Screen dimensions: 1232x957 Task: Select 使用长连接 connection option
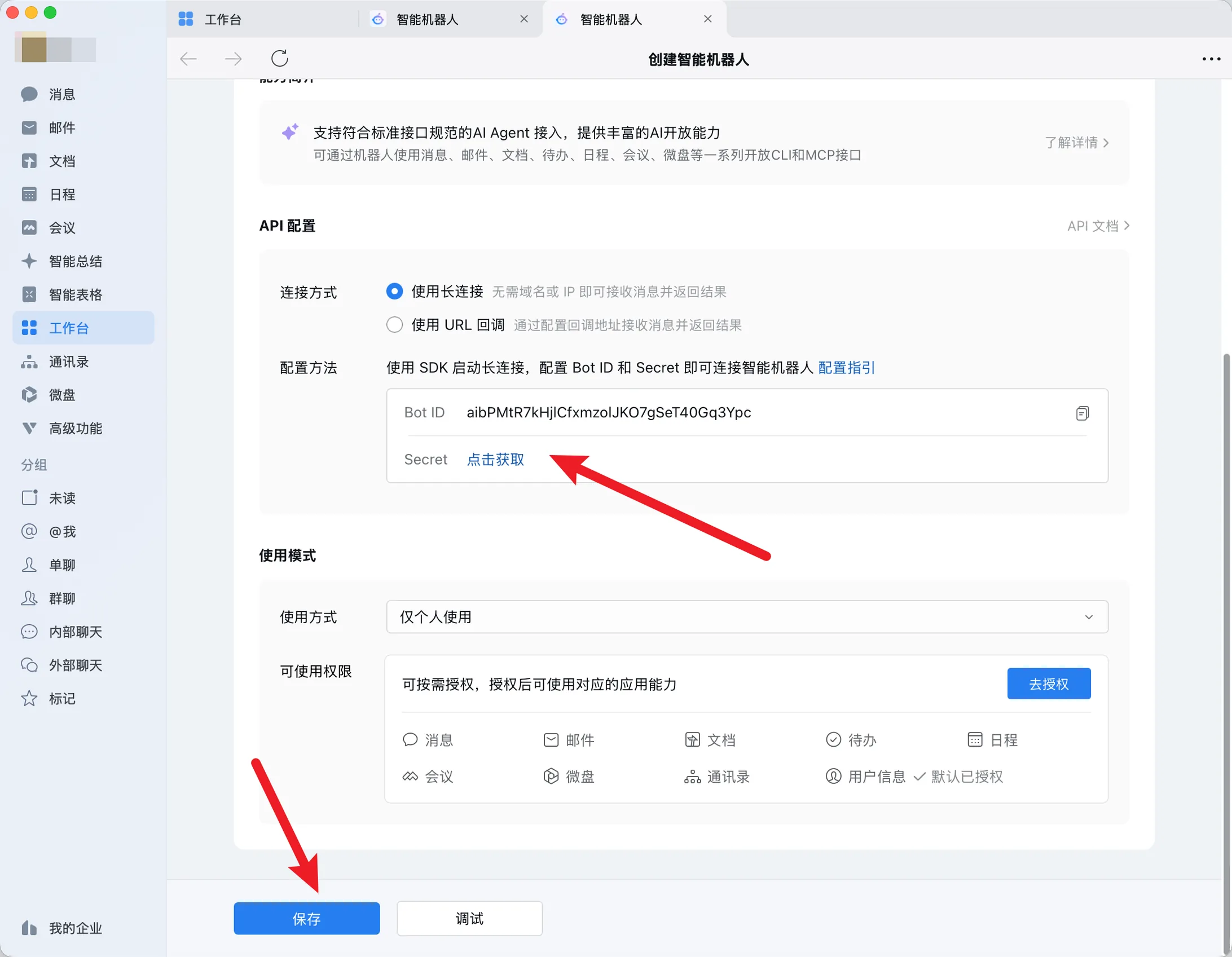point(394,292)
